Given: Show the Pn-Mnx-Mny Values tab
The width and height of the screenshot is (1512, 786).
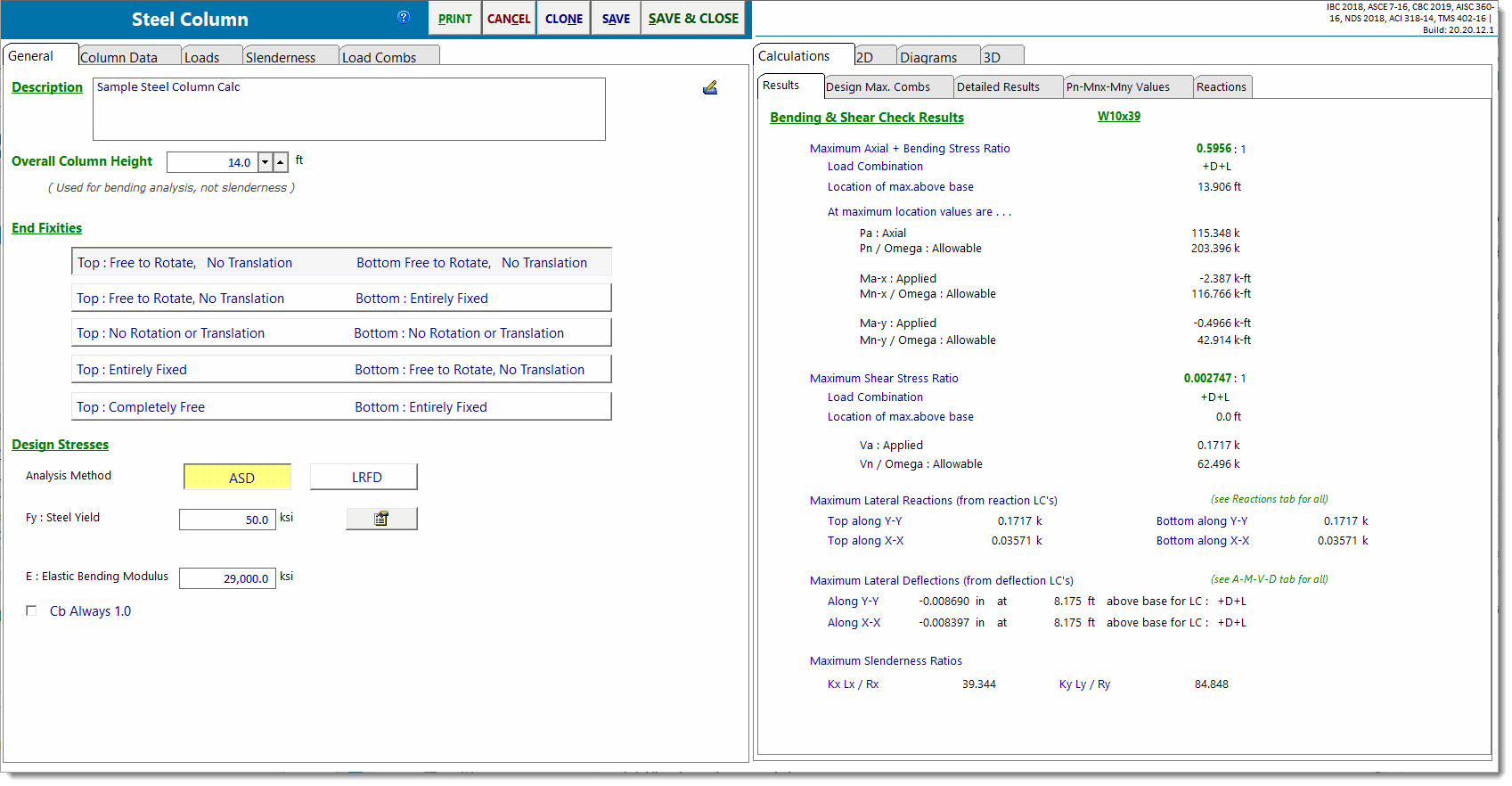Looking at the screenshot, I should click(1118, 86).
